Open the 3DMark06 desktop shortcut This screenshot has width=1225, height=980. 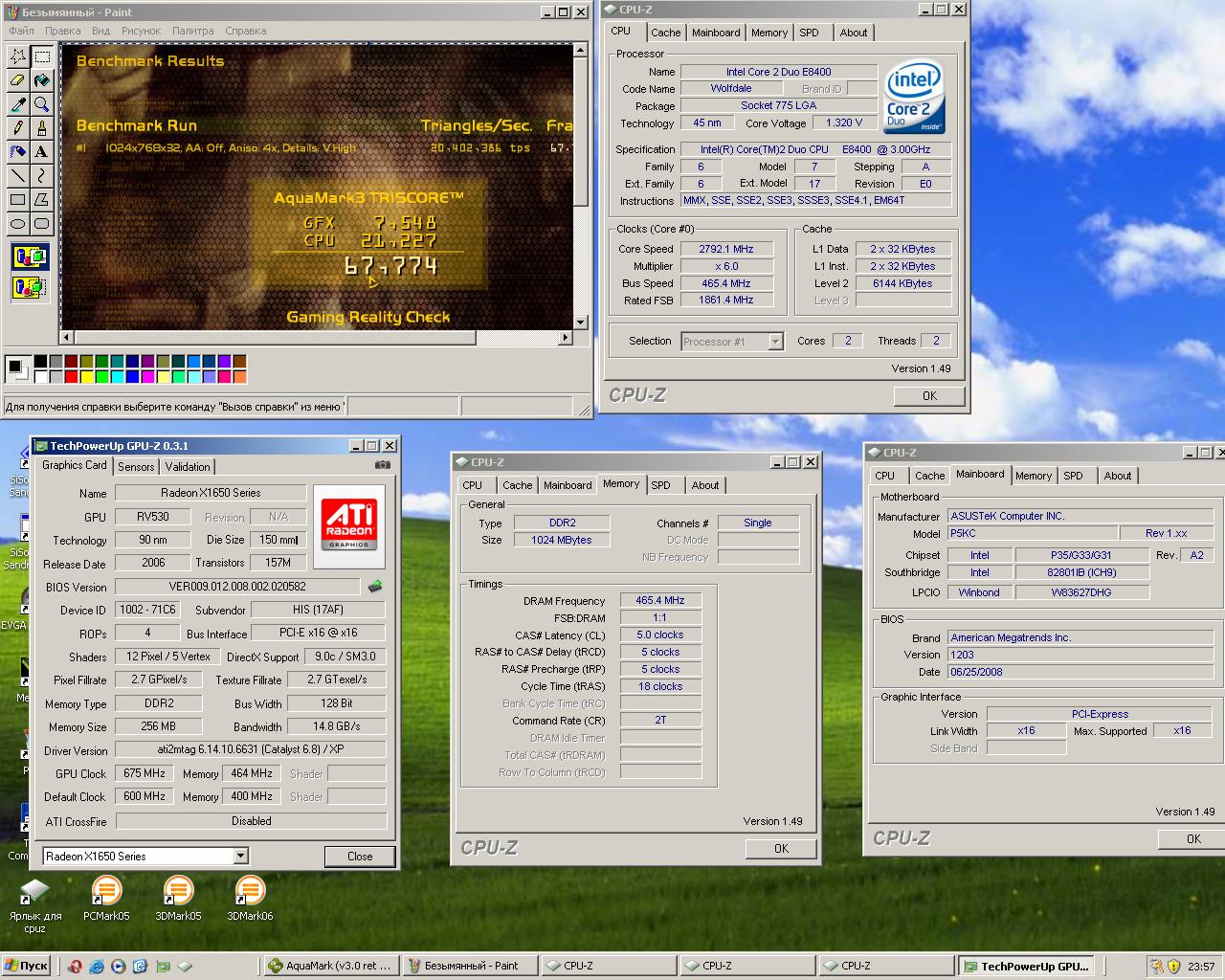[x=250, y=899]
